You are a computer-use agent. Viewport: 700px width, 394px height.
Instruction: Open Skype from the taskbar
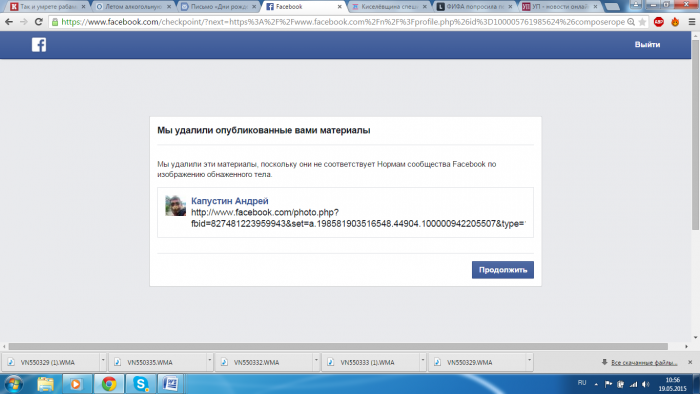[x=141, y=384]
